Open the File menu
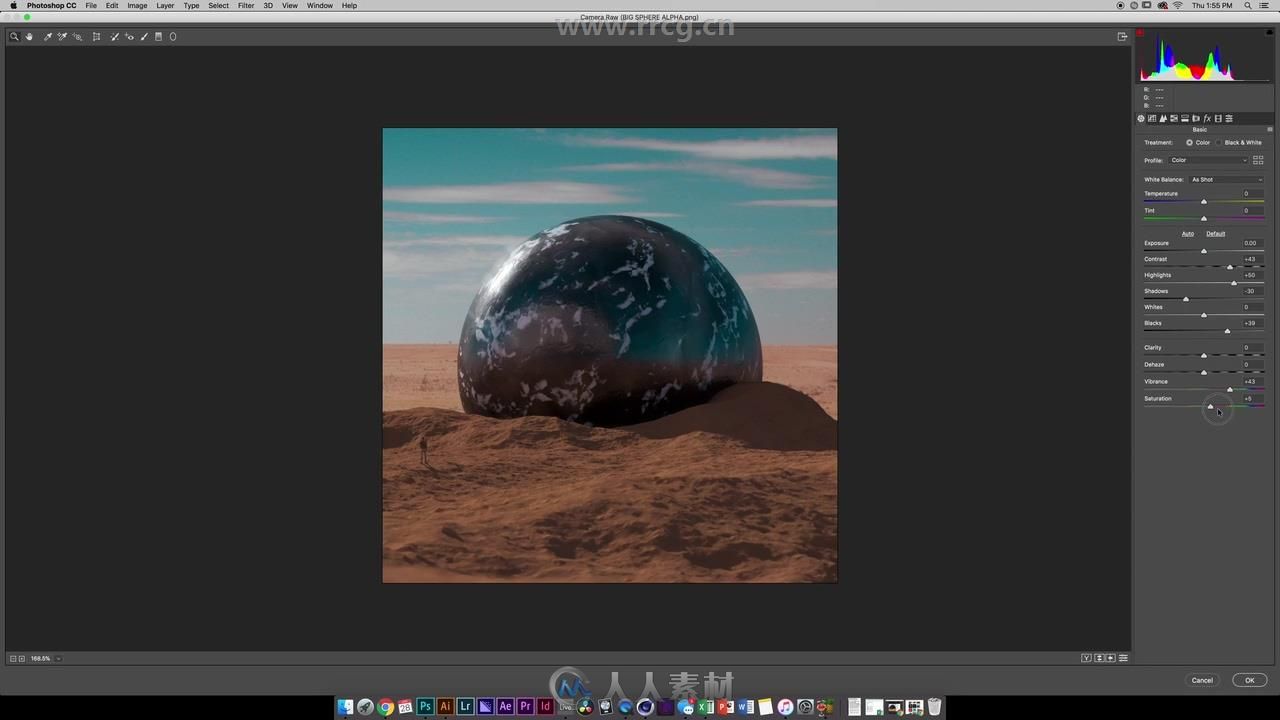The width and height of the screenshot is (1280, 720). [x=91, y=6]
